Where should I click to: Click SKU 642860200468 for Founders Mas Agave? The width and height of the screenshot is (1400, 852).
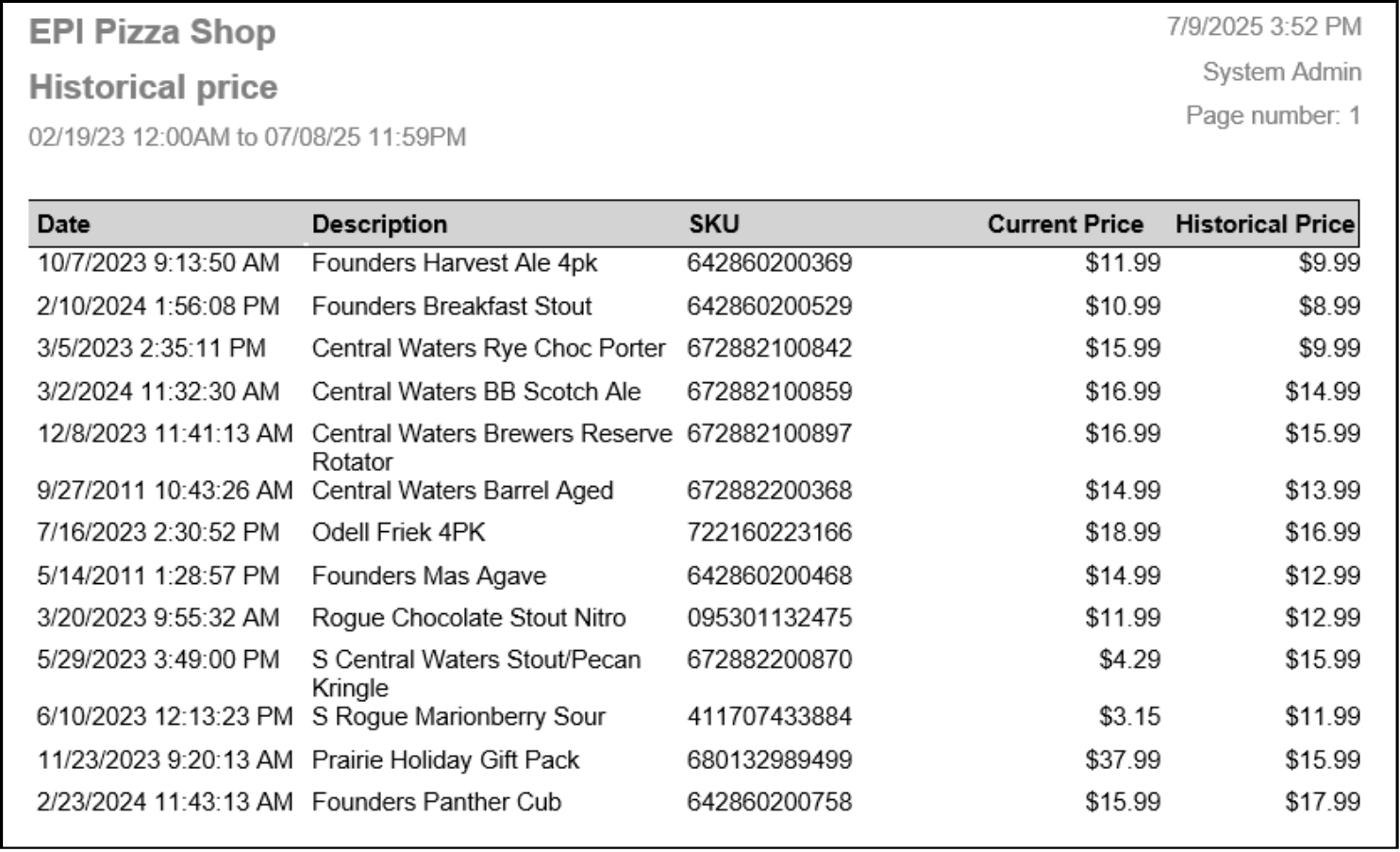pyautogui.click(x=769, y=576)
